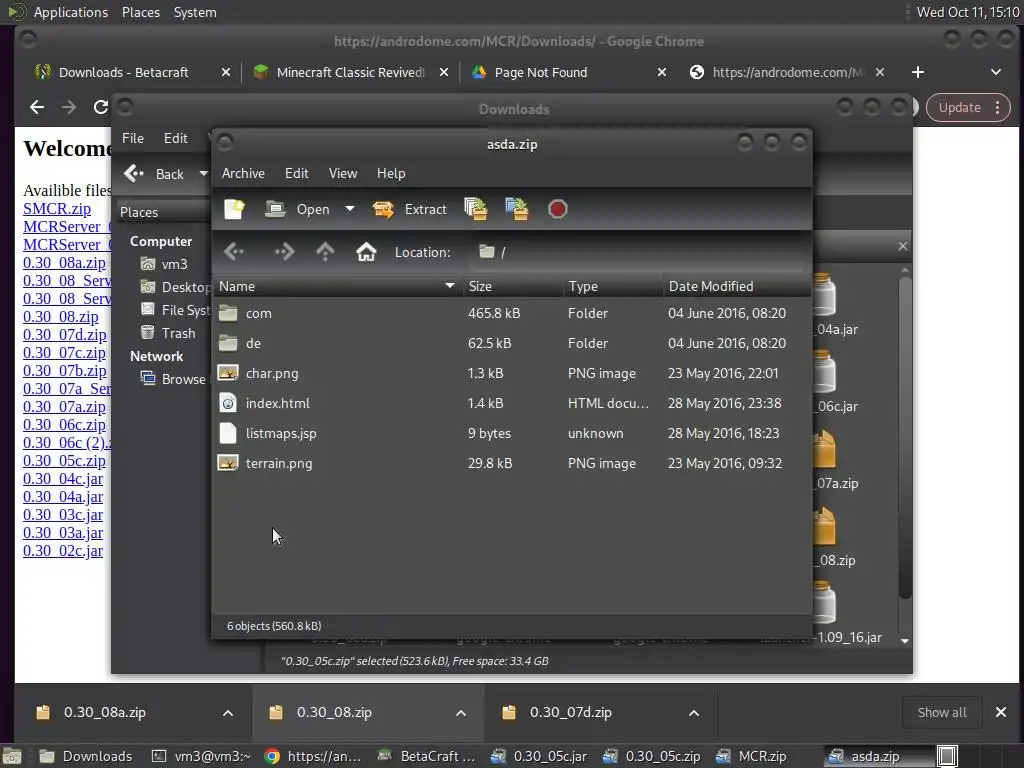Go to archive home location
Viewport: 1024px width, 768px height.
366,251
